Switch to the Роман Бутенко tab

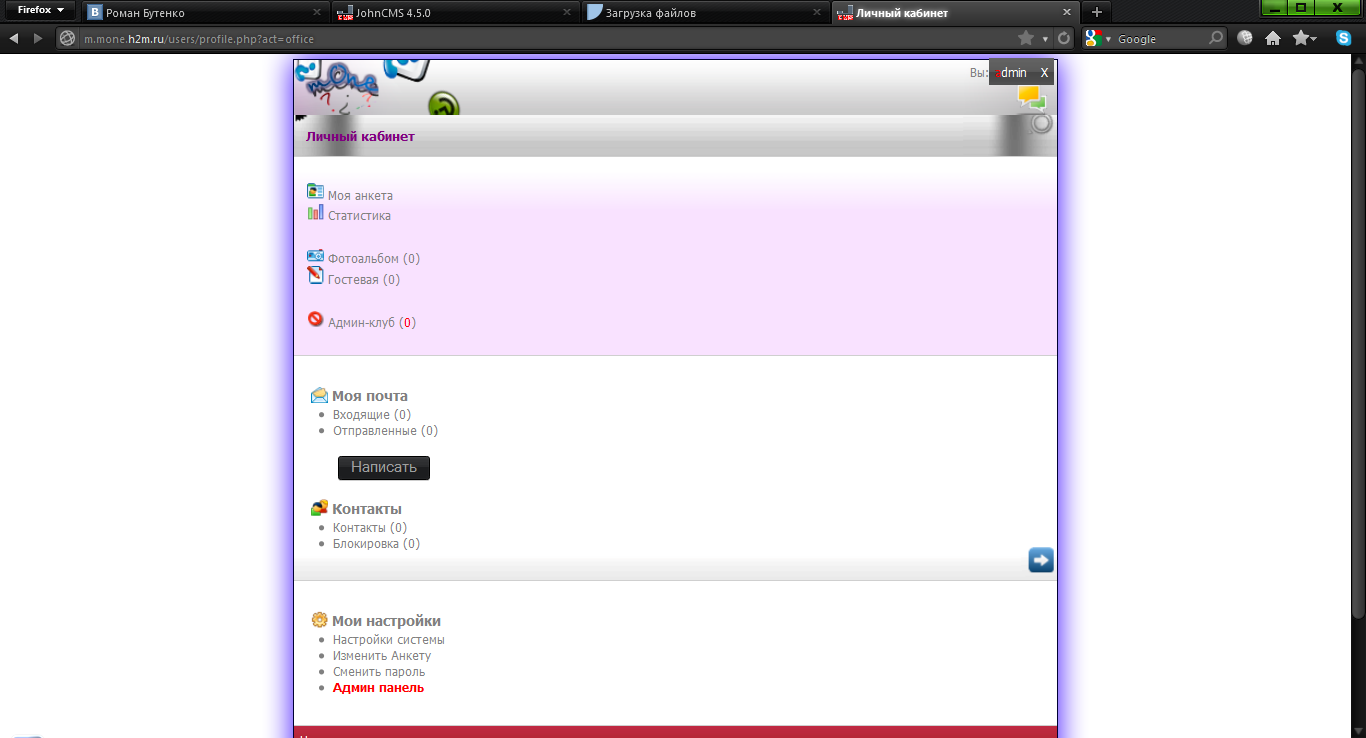click(x=205, y=13)
